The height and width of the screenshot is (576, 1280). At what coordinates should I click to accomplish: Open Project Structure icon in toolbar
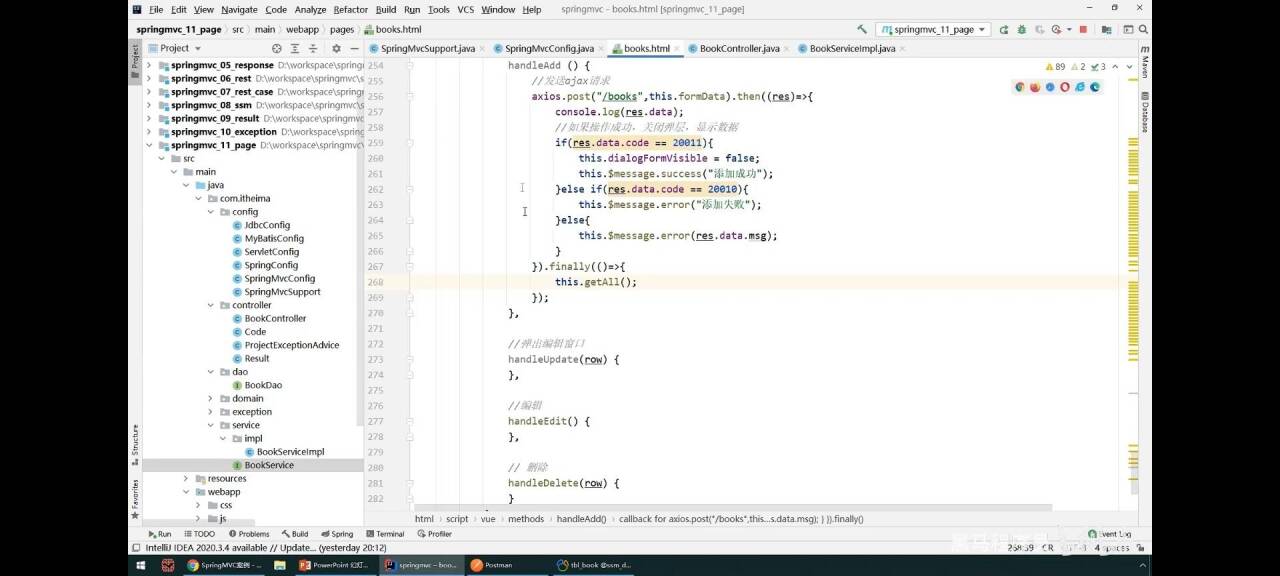coord(1105,30)
